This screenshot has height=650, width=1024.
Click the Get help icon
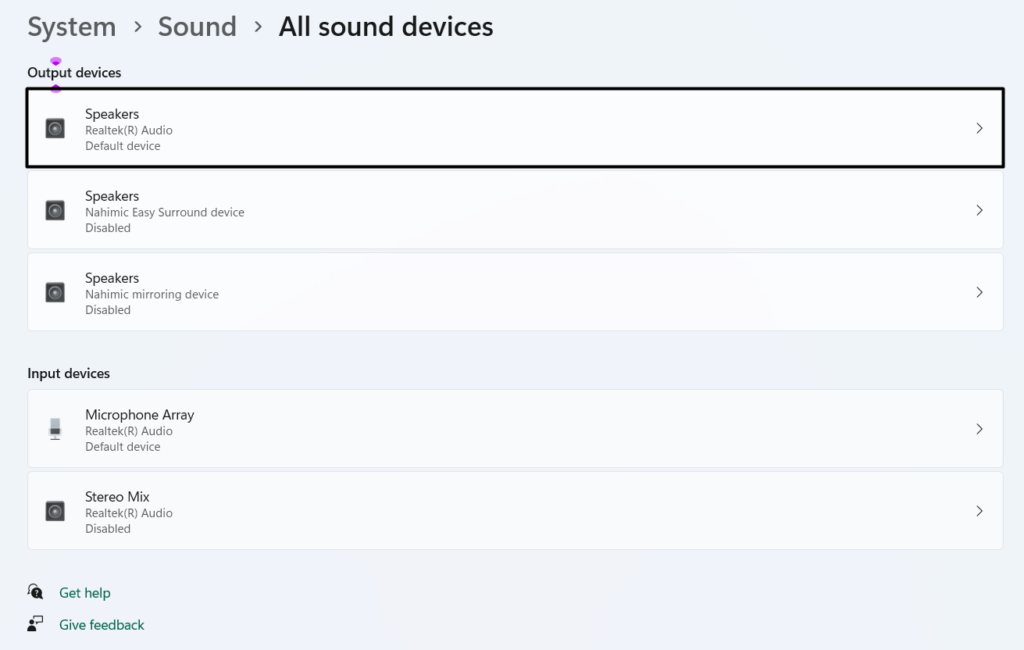(36, 592)
